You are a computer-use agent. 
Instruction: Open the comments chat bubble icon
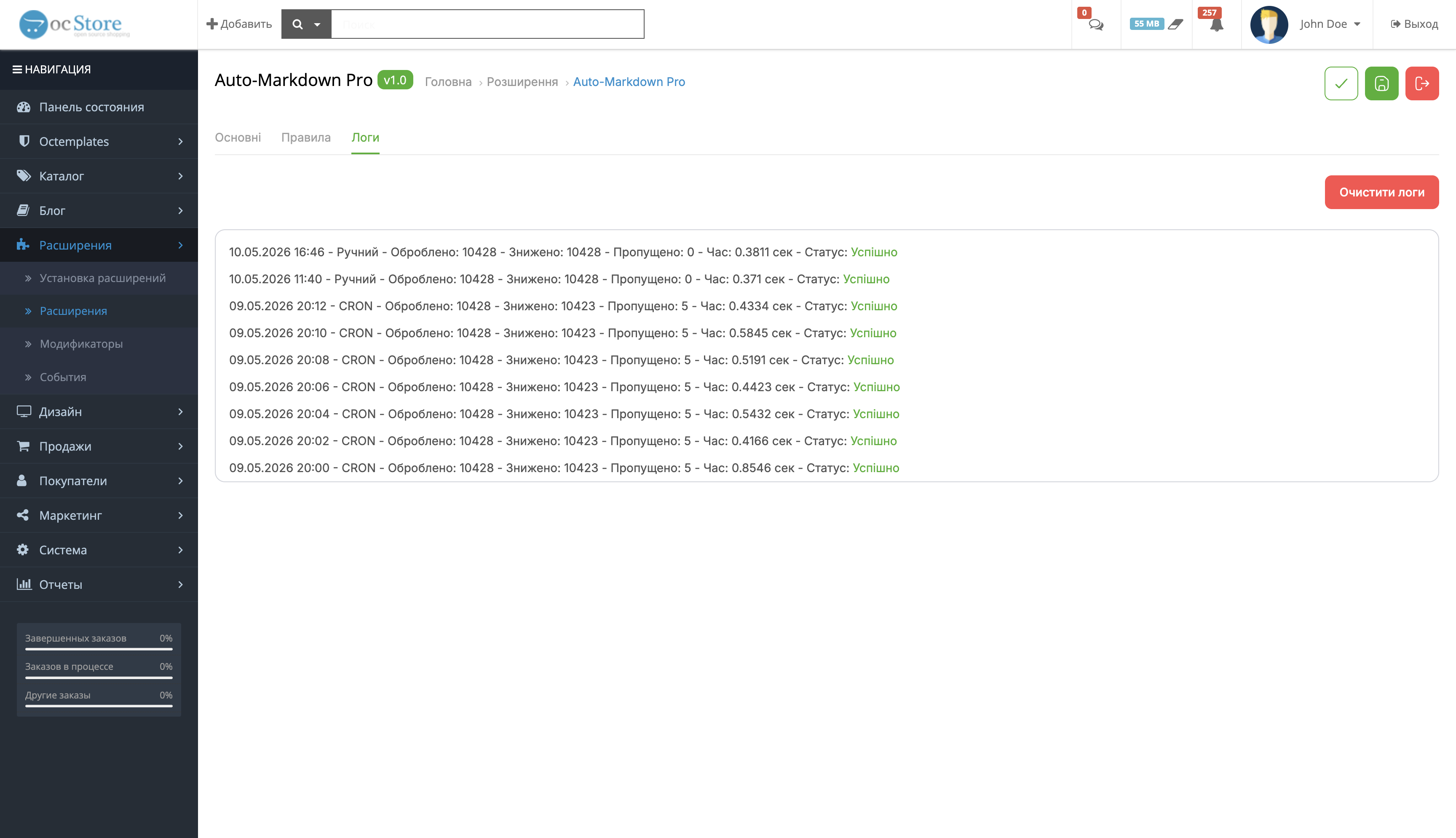click(x=1096, y=25)
